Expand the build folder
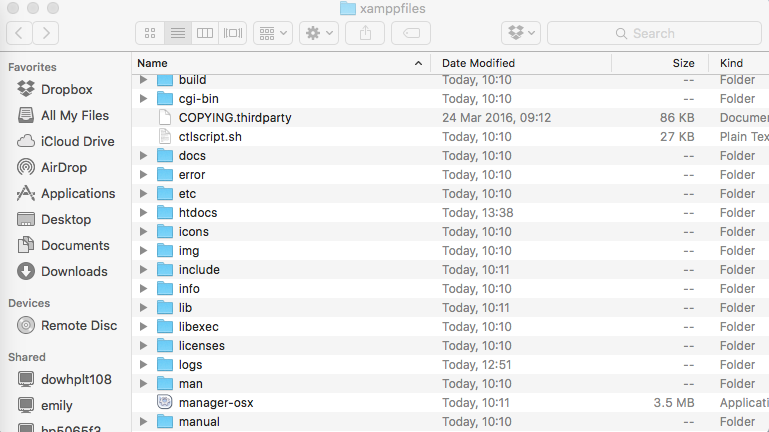The width and height of the screenshot is (769, 432). click(x=143, y=79)
